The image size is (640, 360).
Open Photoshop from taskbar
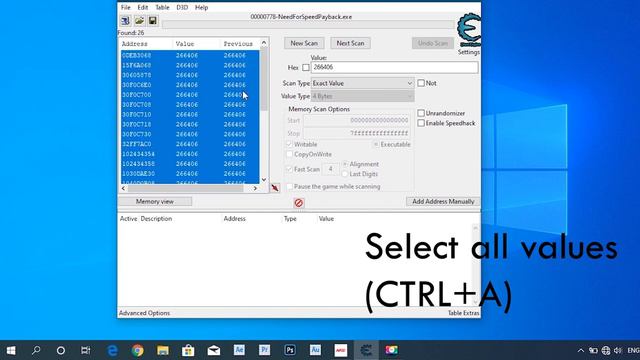(x=290, y=350)
